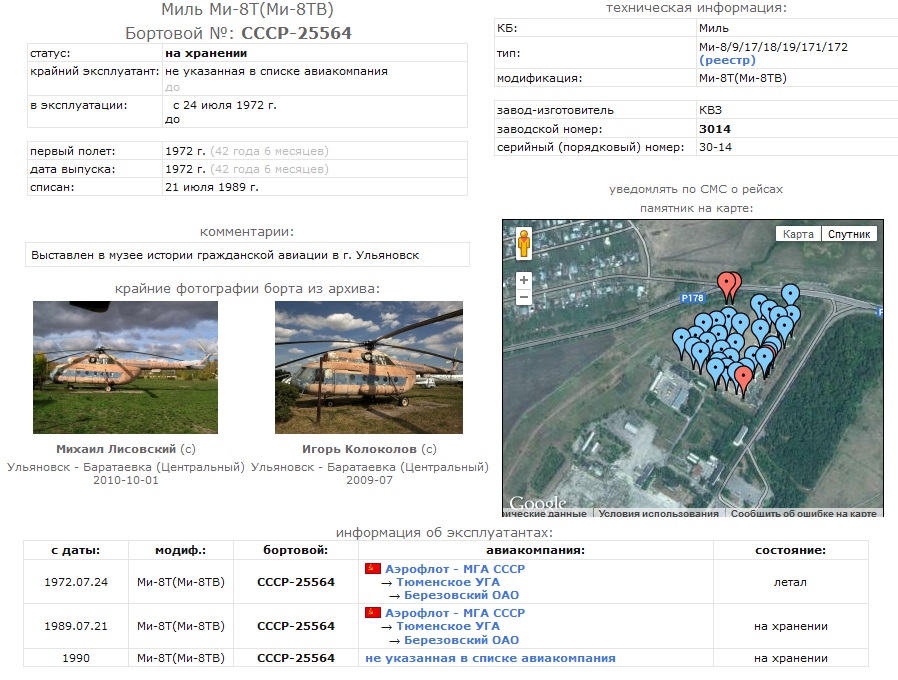Click the Google logo on the map
This screenshot has height=680, width=898.
click(x=537, y=503)
